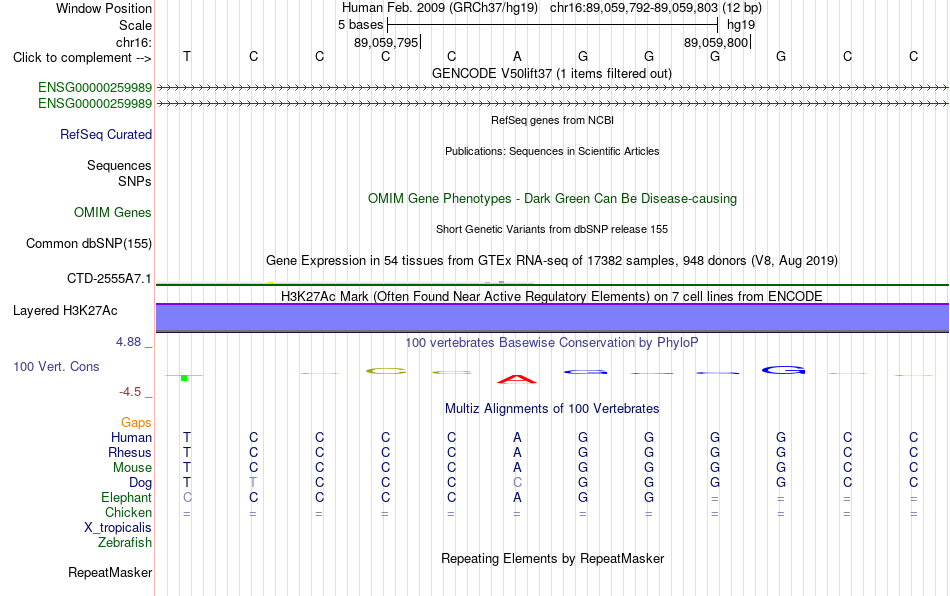Click the Elephant alignment row label
This screenshot has height=596, width=950.
pyautogui.click(x=126, y=497)
